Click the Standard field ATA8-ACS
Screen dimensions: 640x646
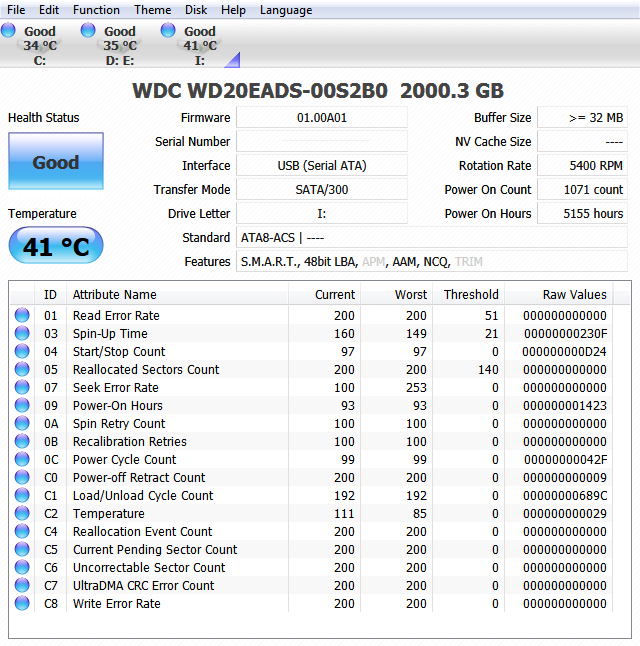point(431,237)
